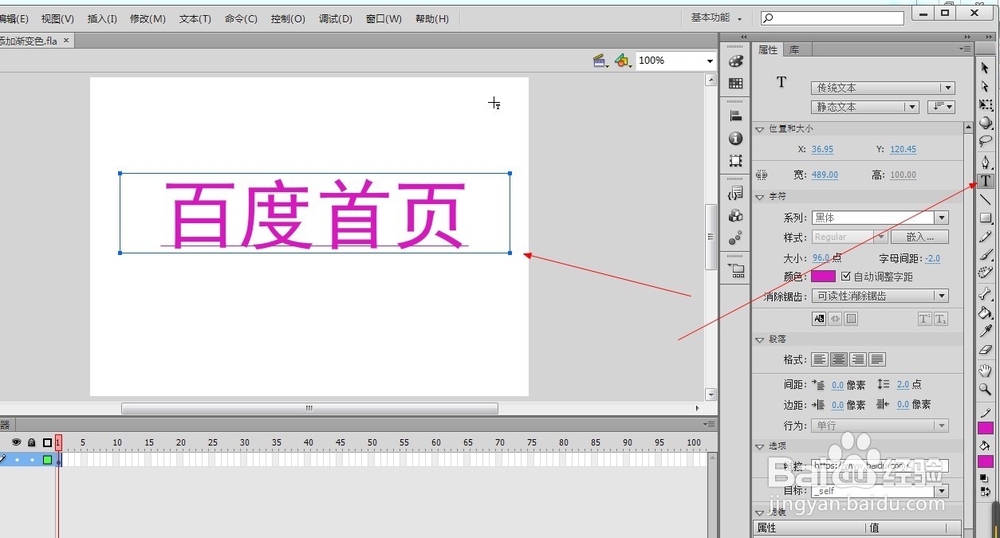Switch to the 库 tab
This screenshot has height=538, width=1000.
794,50
